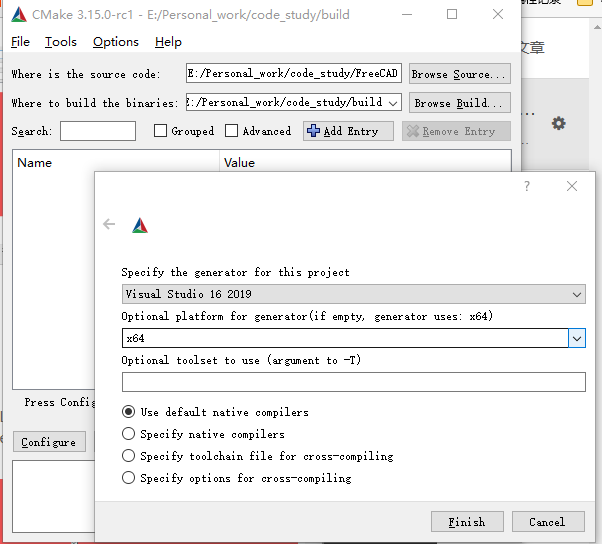Viewport: 602px width, 544px height.
Task: Click the CMake triangle logo in the dialog
Action: tap(140, 225)
